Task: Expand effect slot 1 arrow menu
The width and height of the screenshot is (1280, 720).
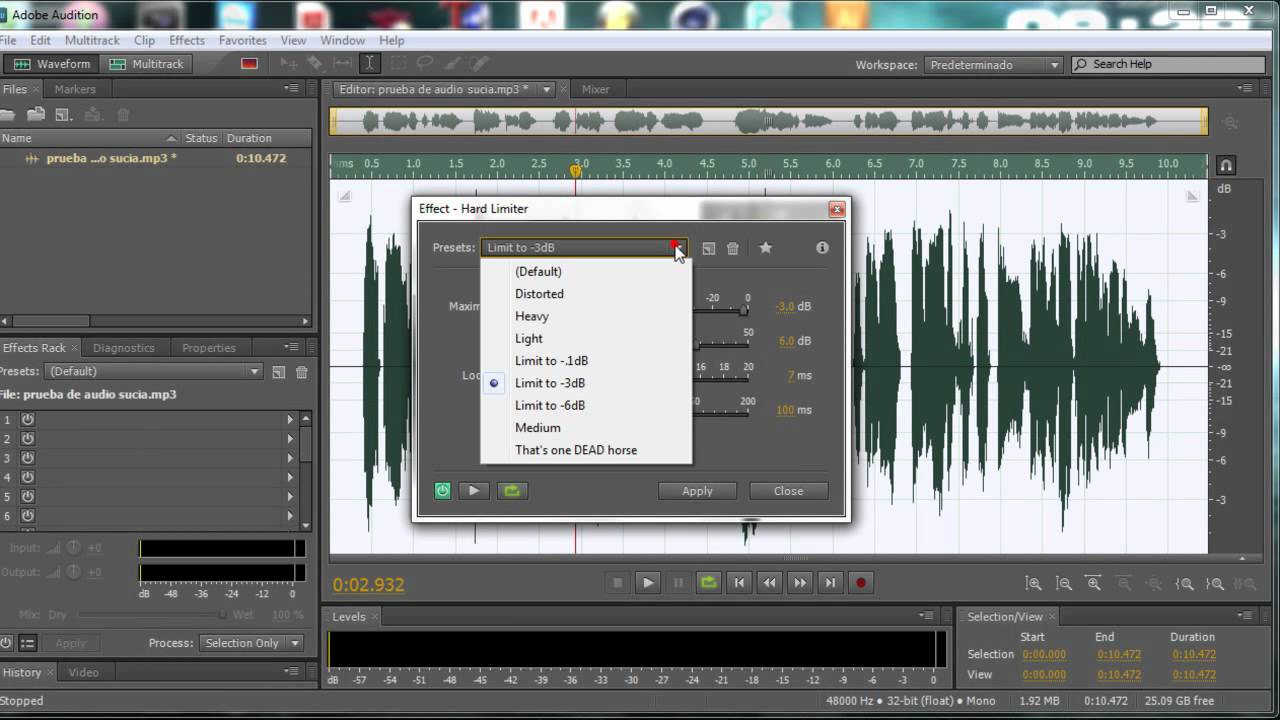Action: coord(291,420)
